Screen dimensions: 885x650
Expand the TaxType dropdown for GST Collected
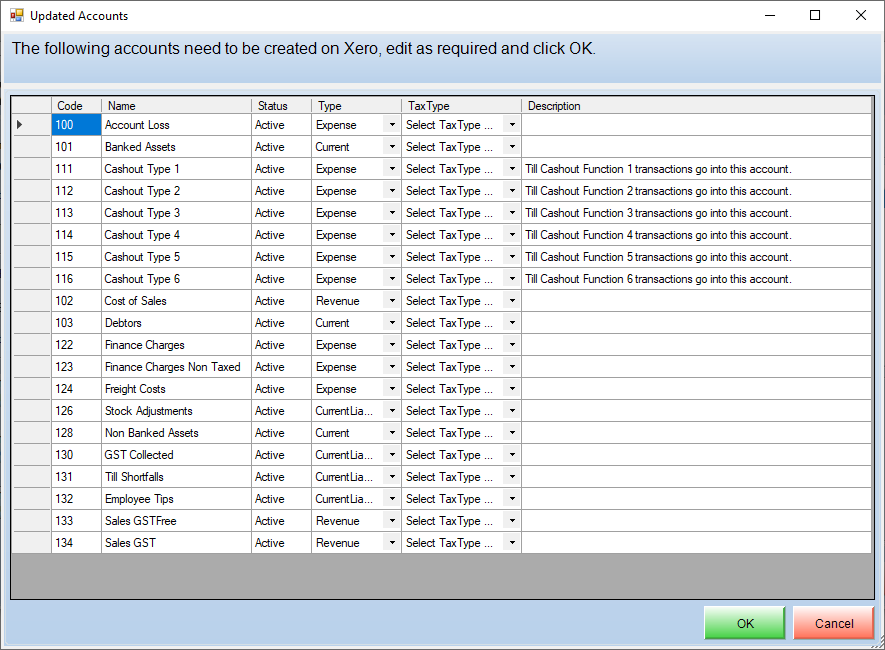pyautogui.click(x=512, y=455)
